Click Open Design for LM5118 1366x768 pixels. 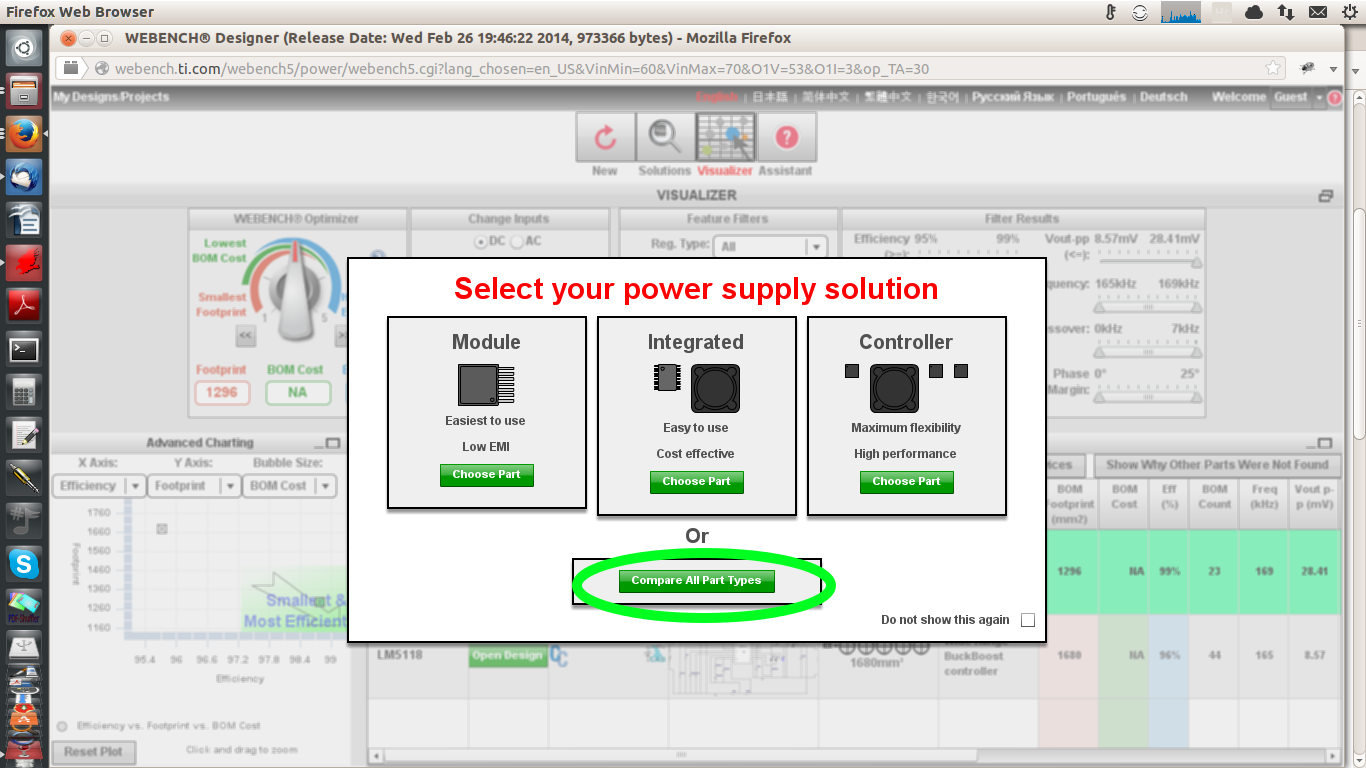coord(507,656)
